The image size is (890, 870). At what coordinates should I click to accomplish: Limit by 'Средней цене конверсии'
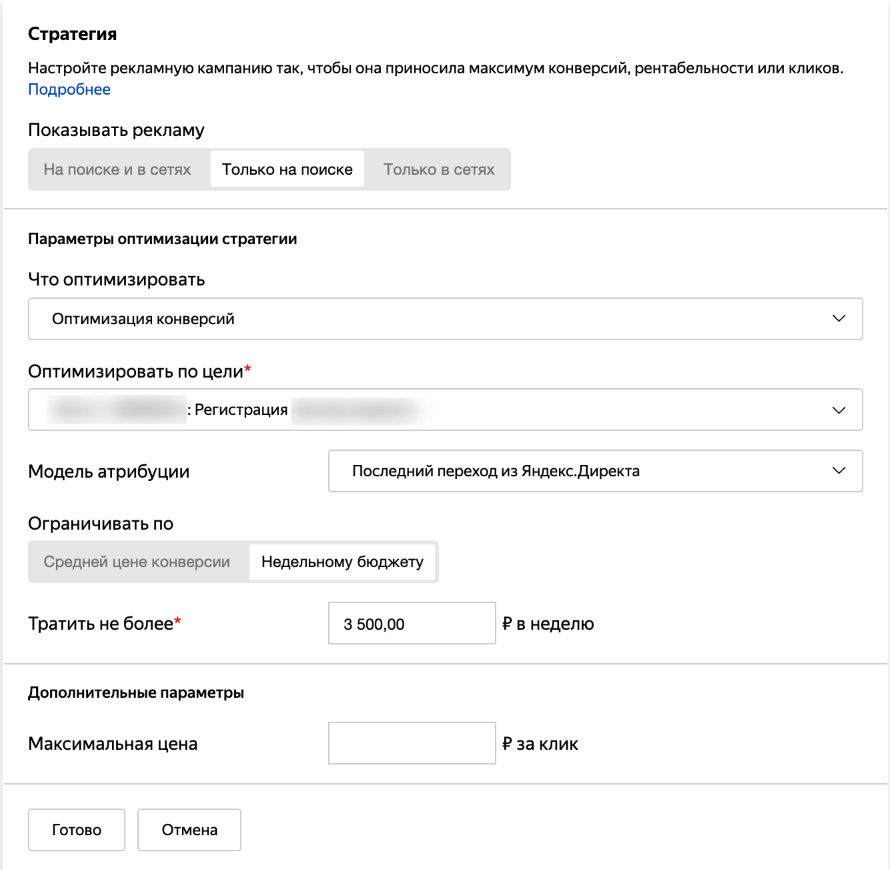(x=137, y=562)
